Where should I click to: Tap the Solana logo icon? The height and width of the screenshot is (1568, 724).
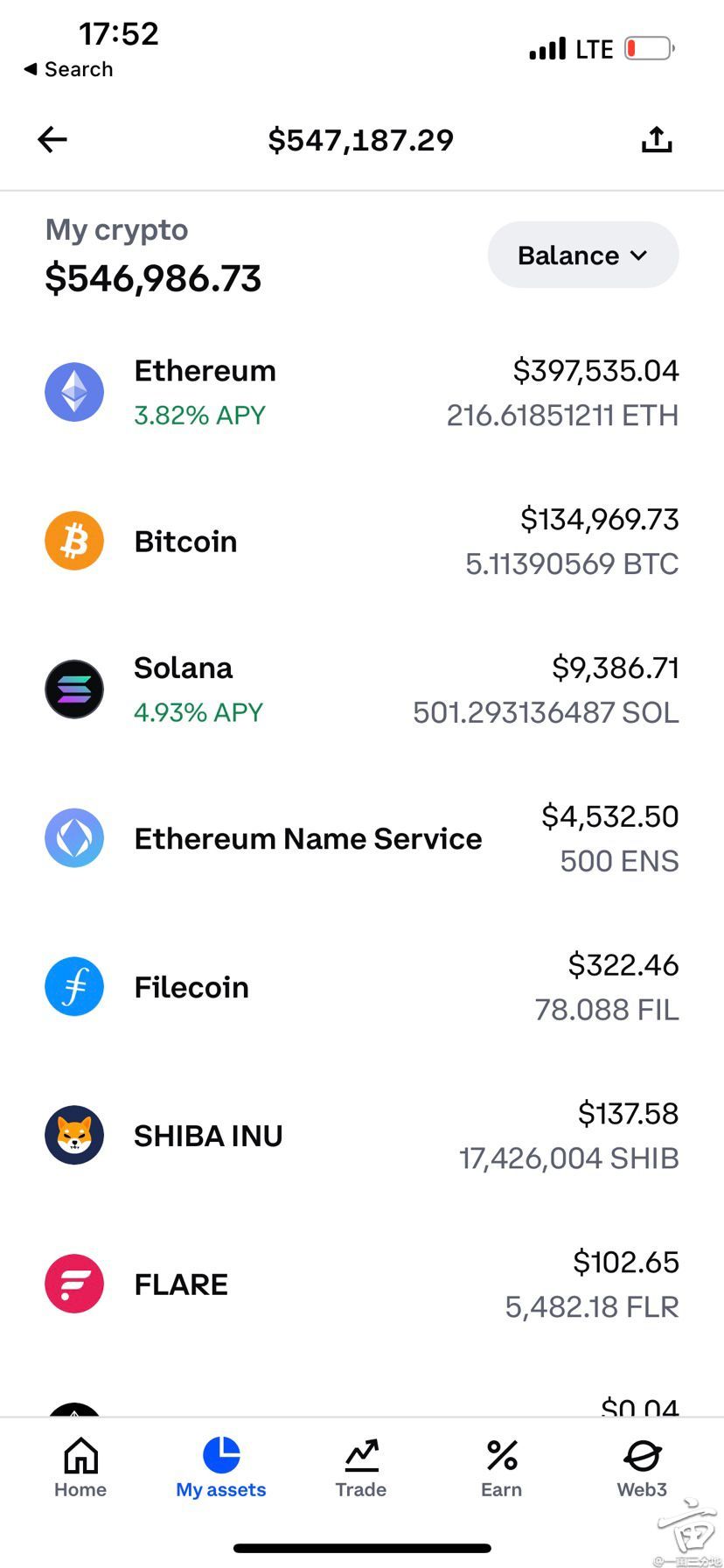pos(74,689)
